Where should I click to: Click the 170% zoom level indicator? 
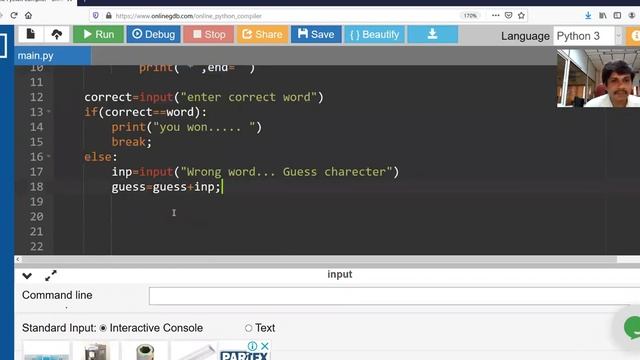pos(470,16)
